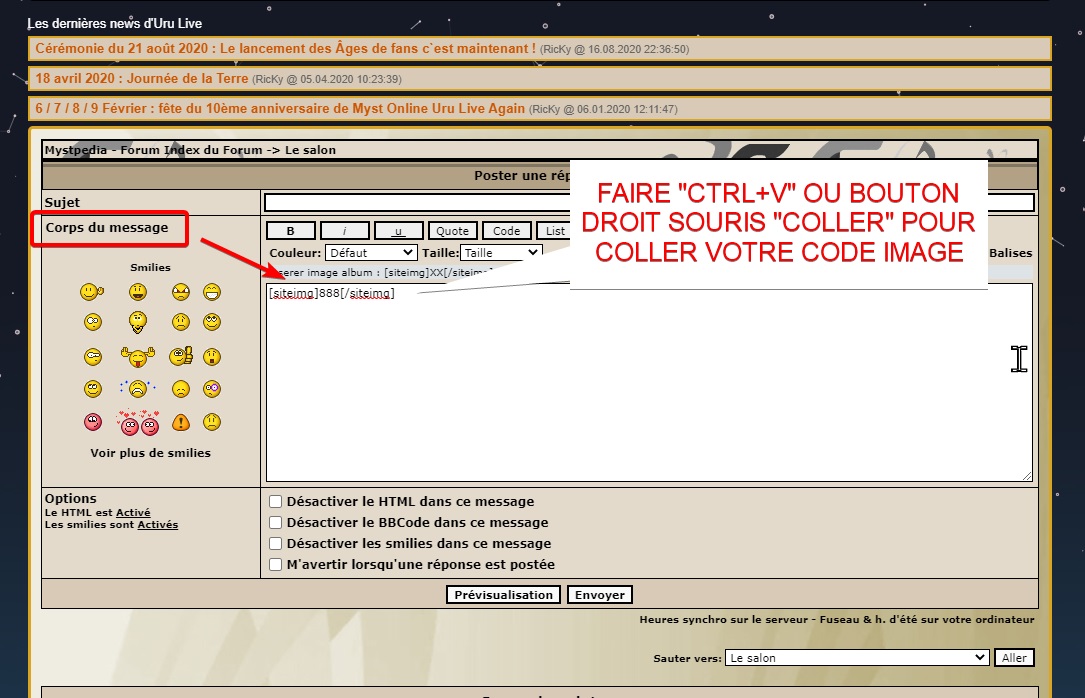The width and height of the screenshot is (1085, 698).
Task: Click the Bold 'B' formatting button
Action: 291,231
